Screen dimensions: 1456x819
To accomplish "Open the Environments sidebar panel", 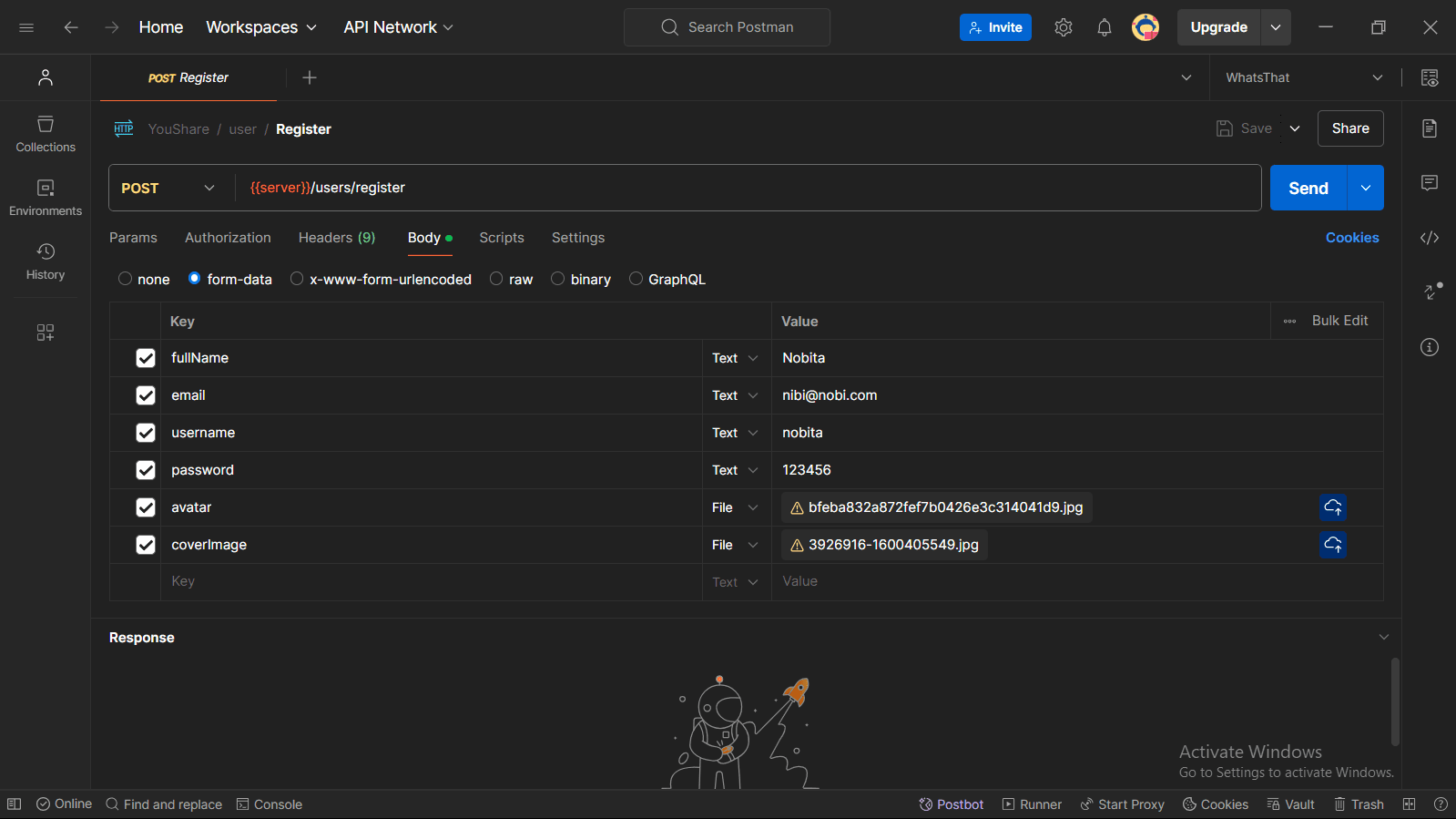I will [46, 198].
